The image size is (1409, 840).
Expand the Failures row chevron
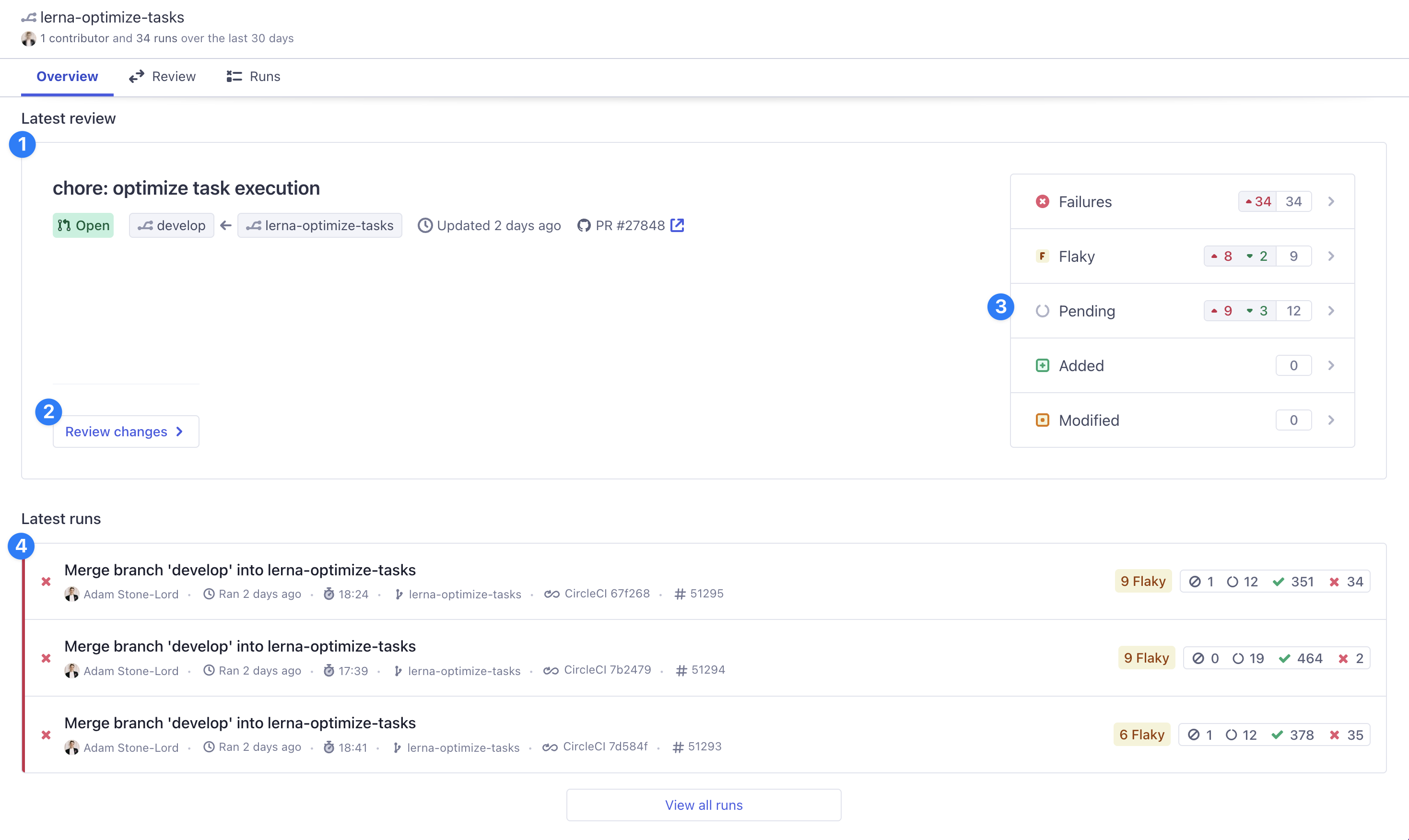point(1331,201)
